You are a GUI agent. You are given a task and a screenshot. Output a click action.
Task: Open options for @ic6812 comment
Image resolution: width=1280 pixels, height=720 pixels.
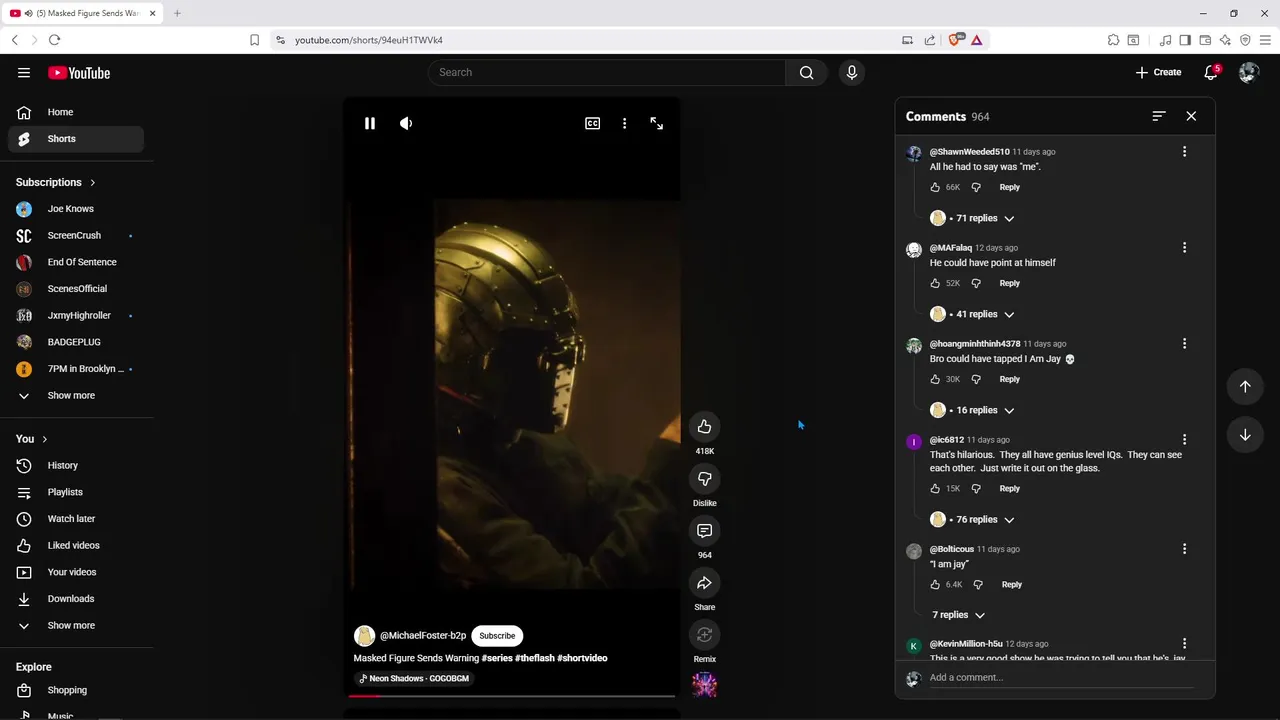click(1184, 440)
